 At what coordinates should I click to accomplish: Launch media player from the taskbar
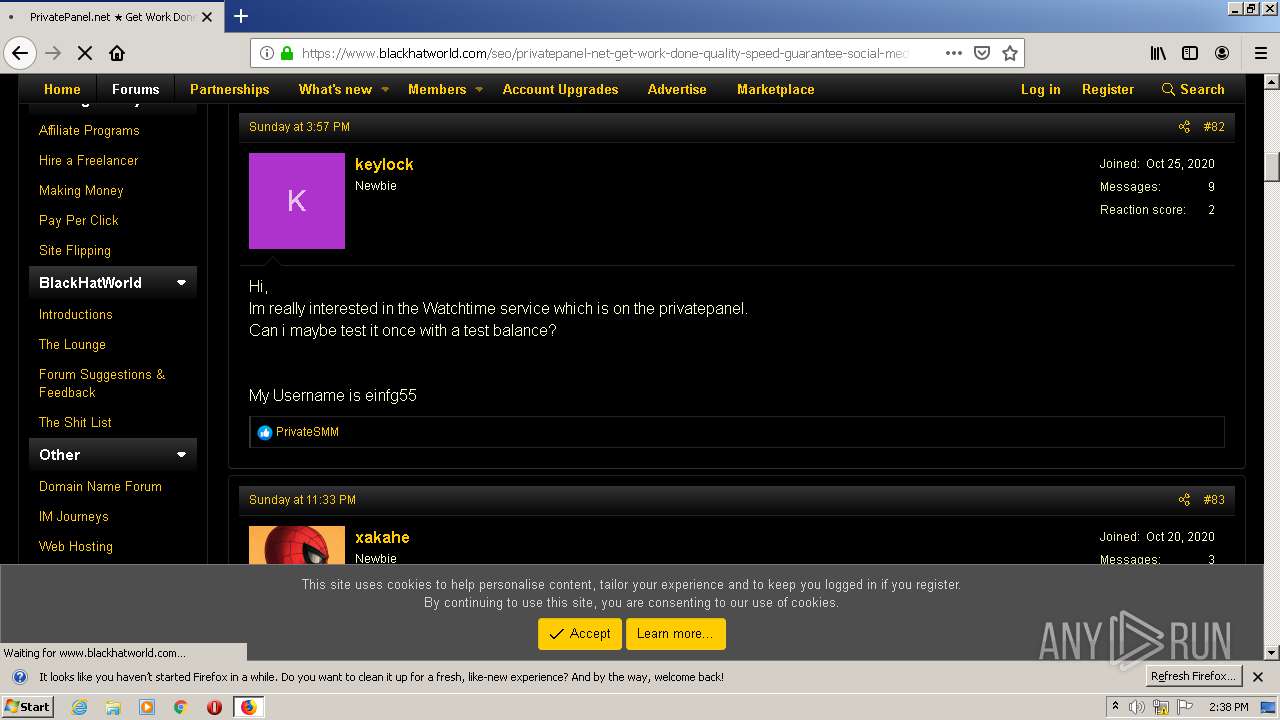[x=147, y=707]
